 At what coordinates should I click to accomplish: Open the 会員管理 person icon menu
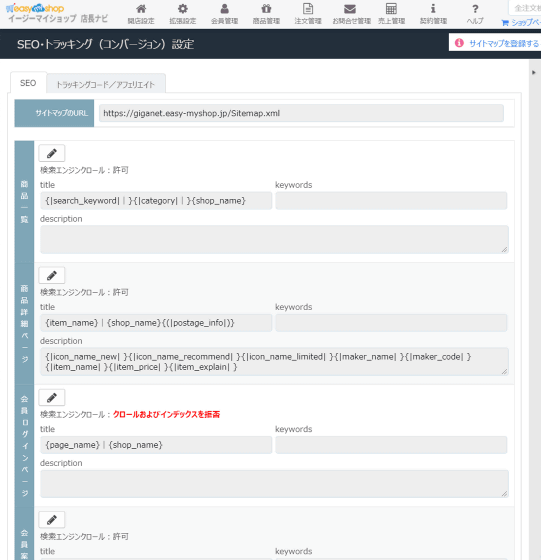click(225, 14)
